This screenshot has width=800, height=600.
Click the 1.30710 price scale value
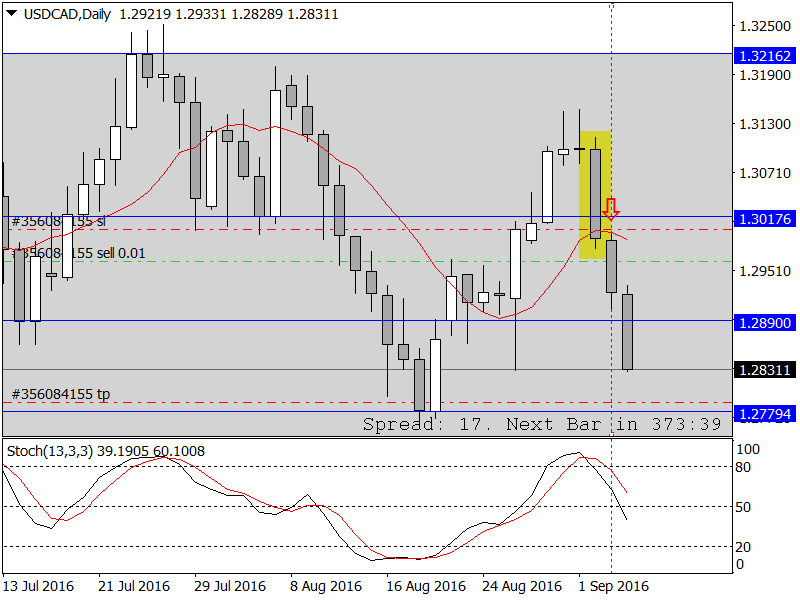(x=765, y=173)
